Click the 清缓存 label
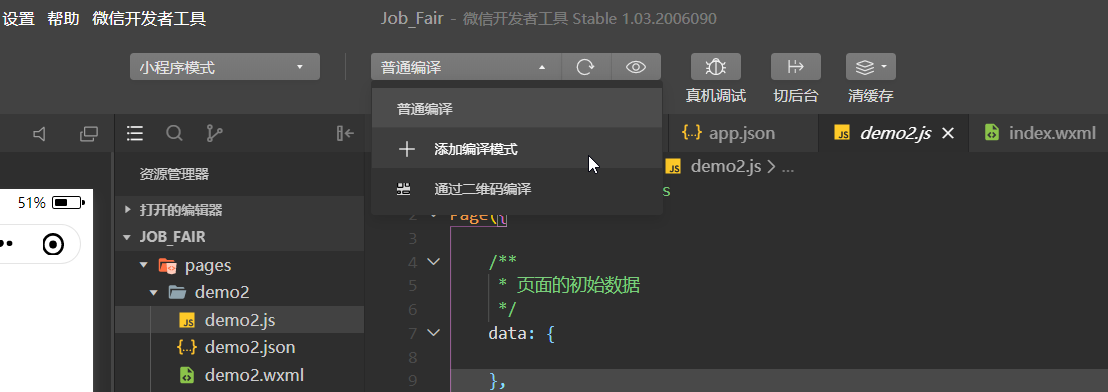The image size is (1108, 392). tap(871, 96)
